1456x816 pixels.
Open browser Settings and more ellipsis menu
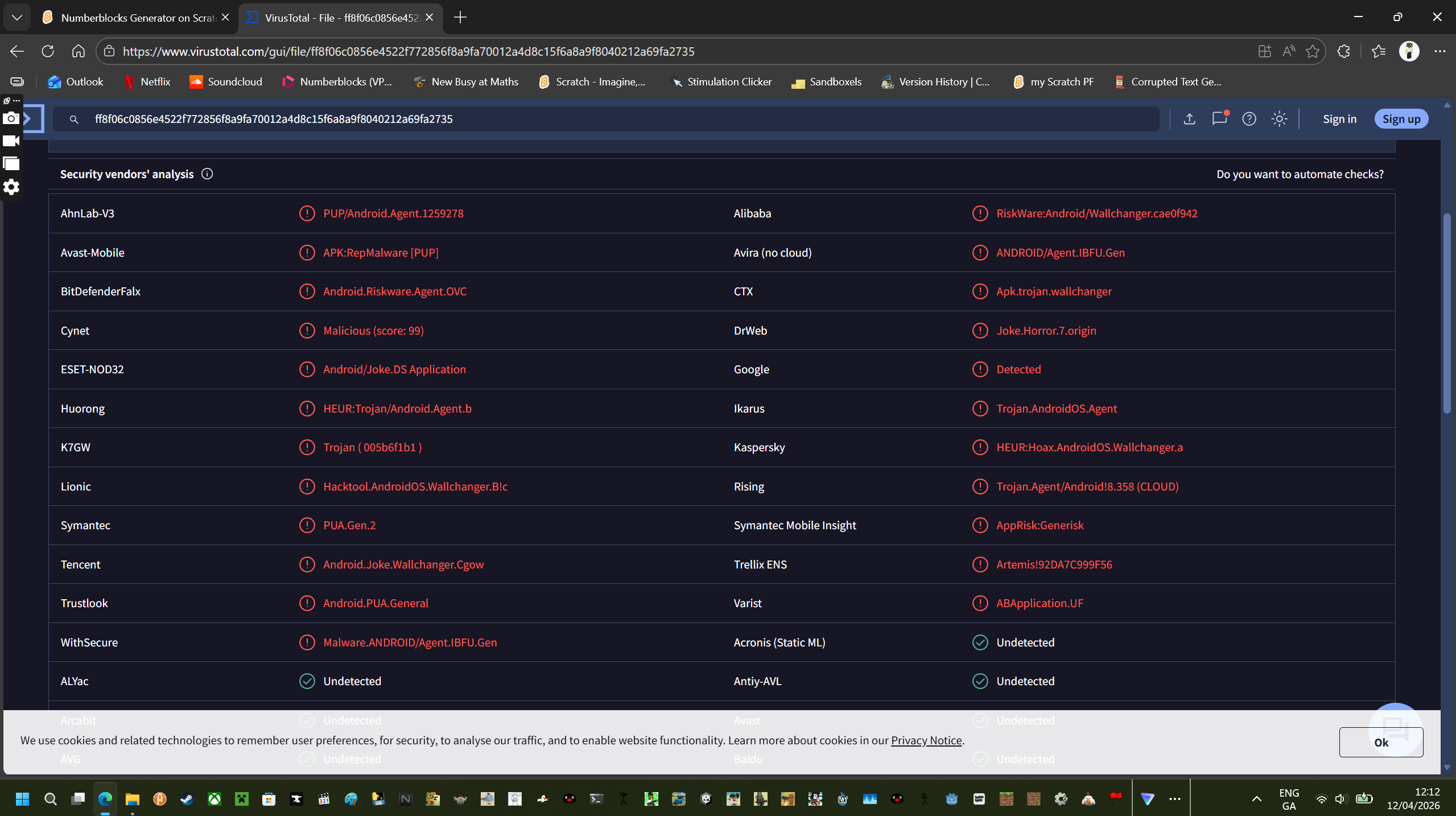[x=1439, y=51]
